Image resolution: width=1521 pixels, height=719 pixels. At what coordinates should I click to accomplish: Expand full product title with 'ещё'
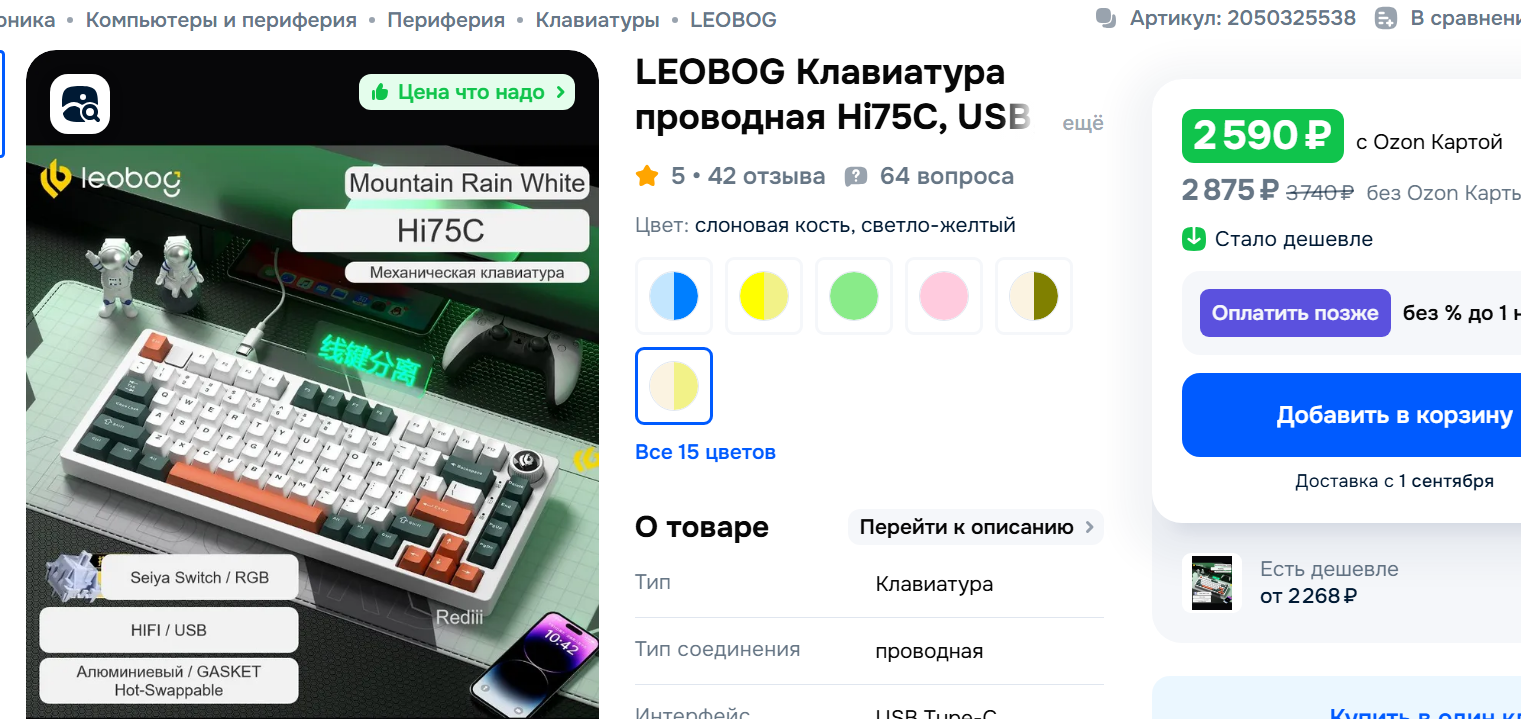1083,123
